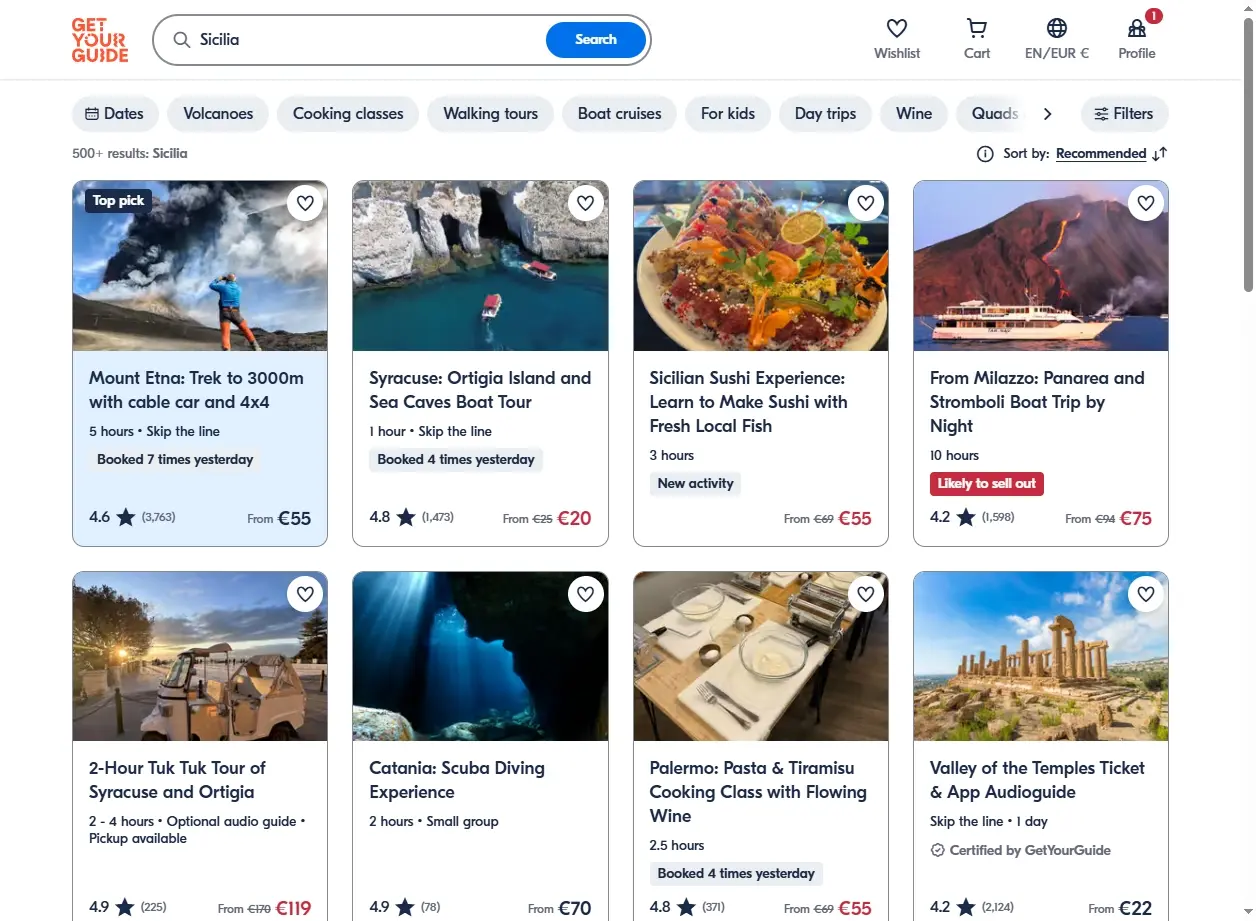
Task: Select the For kids chip
Action: click(728, 114)
